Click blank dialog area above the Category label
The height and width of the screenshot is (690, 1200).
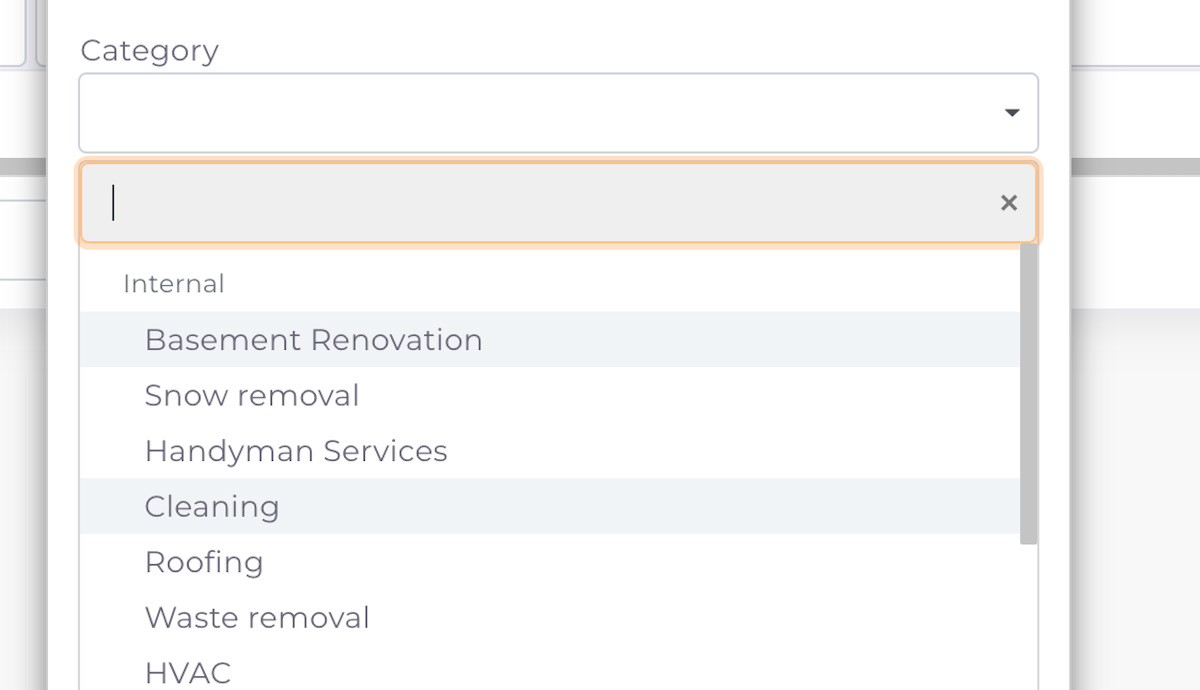[x=558, y=14]
